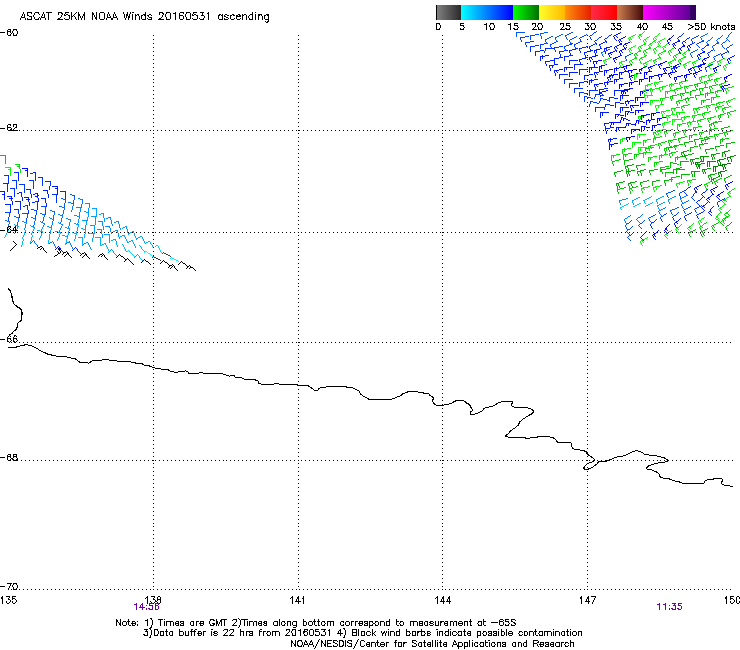Click the '144' longitude label
The image size is (740, 650).
(442, 600)
